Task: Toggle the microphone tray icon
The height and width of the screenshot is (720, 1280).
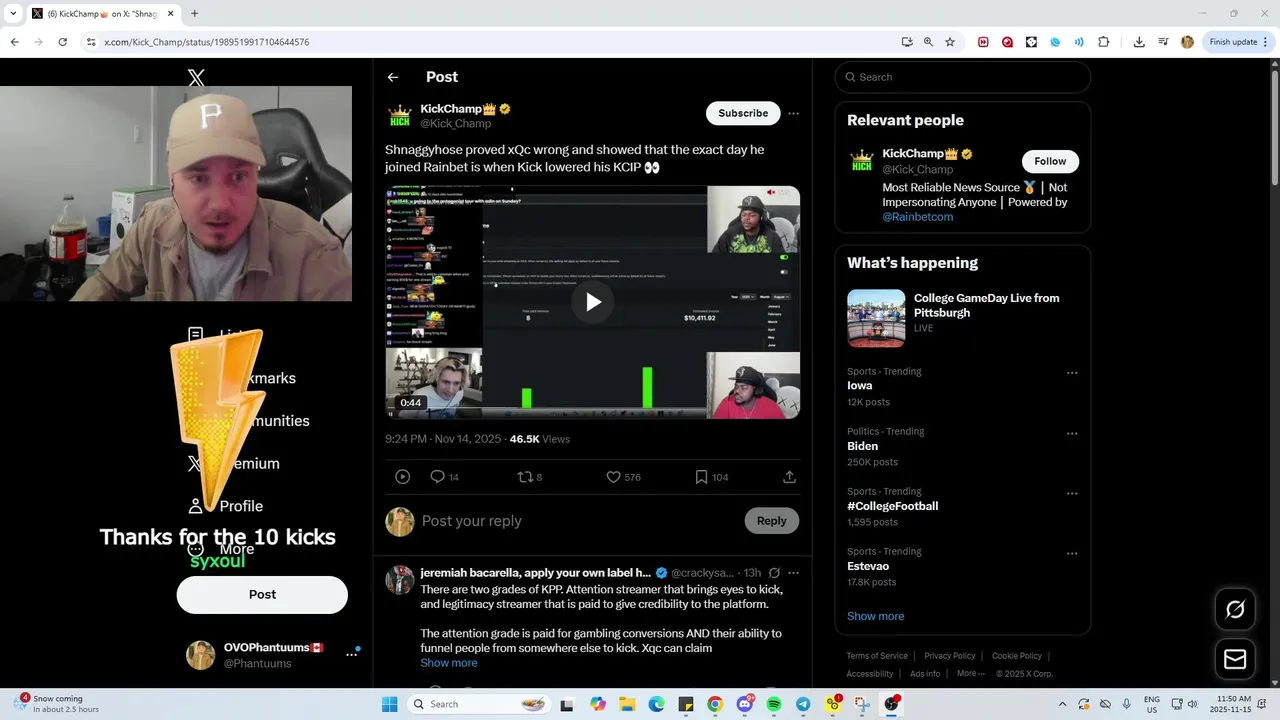Action: point(1127,704)
